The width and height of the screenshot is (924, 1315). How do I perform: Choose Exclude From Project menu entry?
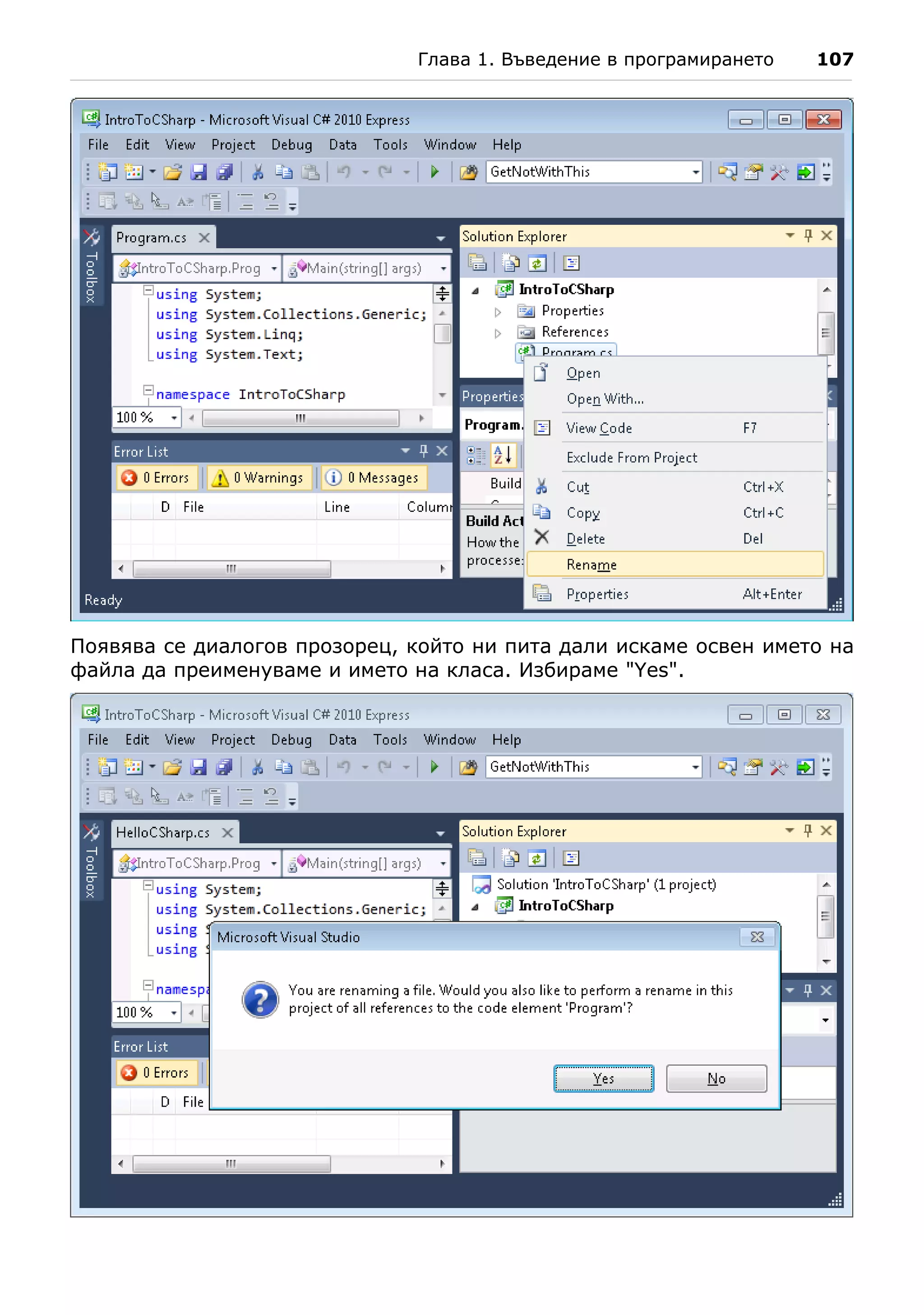point(632,458)
